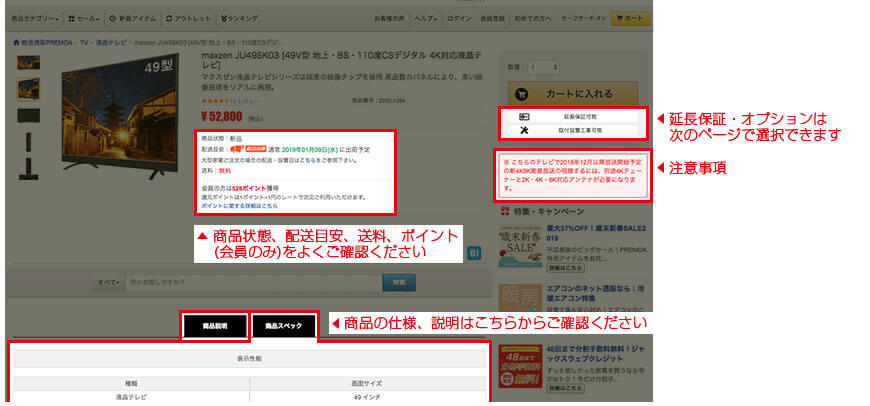Viewport: 870px width, 406px height.
Task: Switch to the 商品説明 tab
Action: pos(215,326)
